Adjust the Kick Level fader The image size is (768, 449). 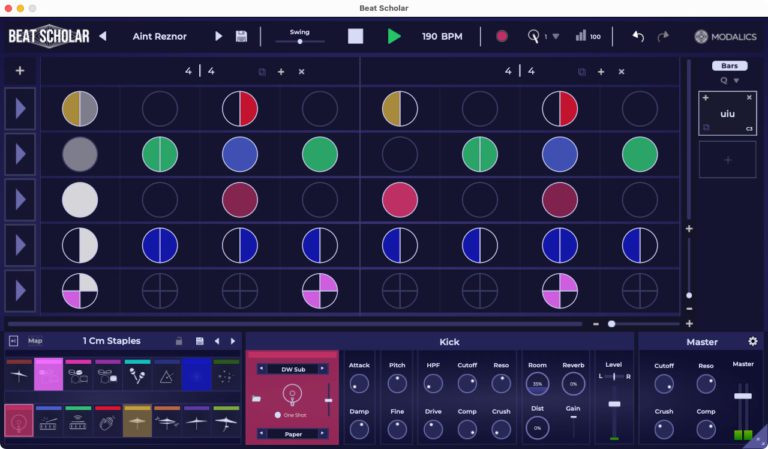pyautogui.click(x=614, y=404)
